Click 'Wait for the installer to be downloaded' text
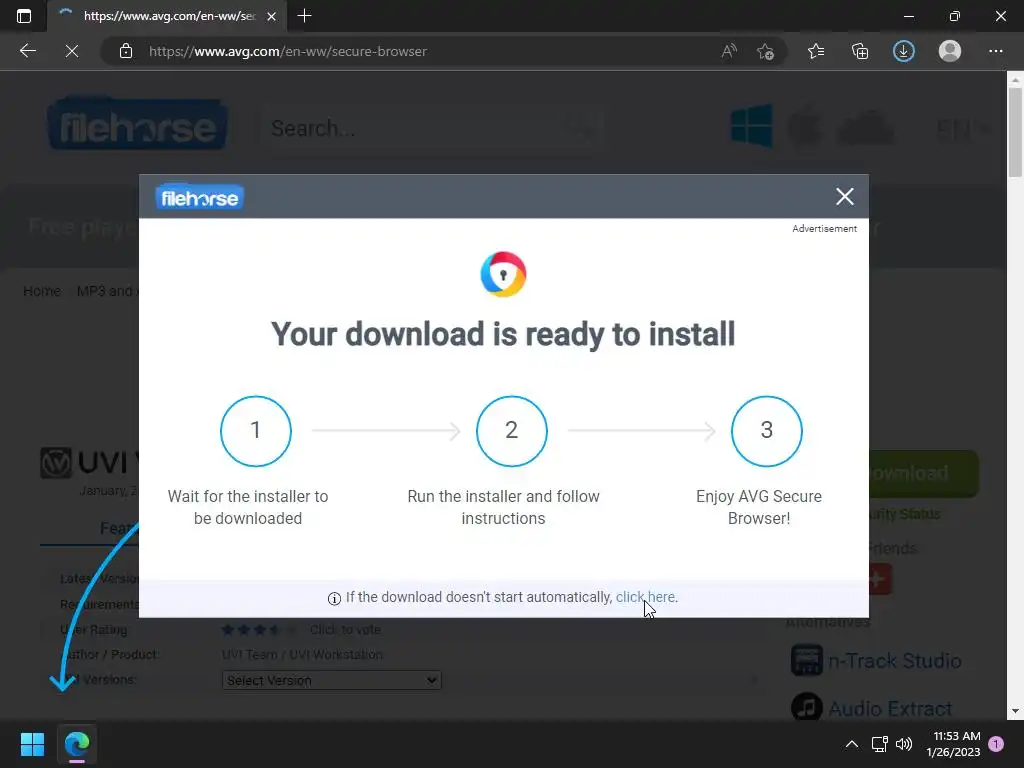This screenshot has height=768, width=1024. pyautogui.click(x=248, y=507)
